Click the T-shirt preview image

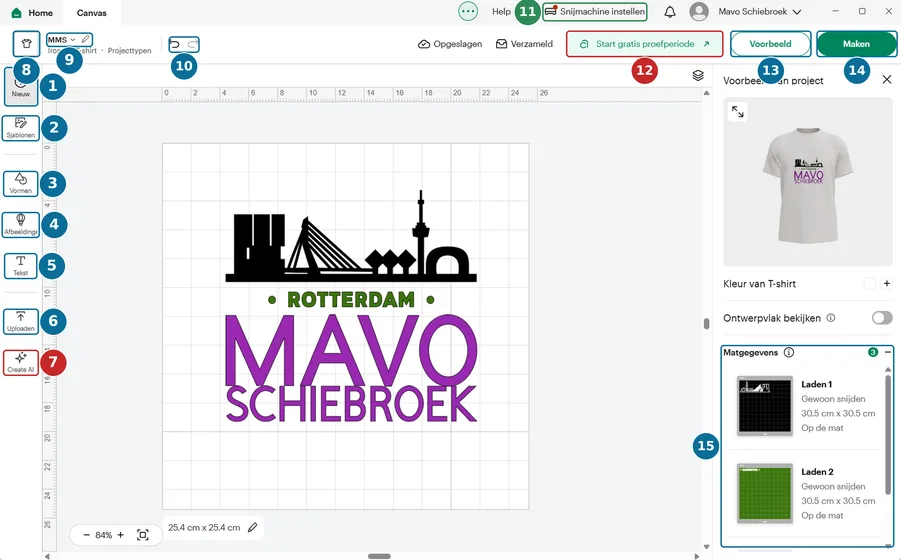(808, 184)
